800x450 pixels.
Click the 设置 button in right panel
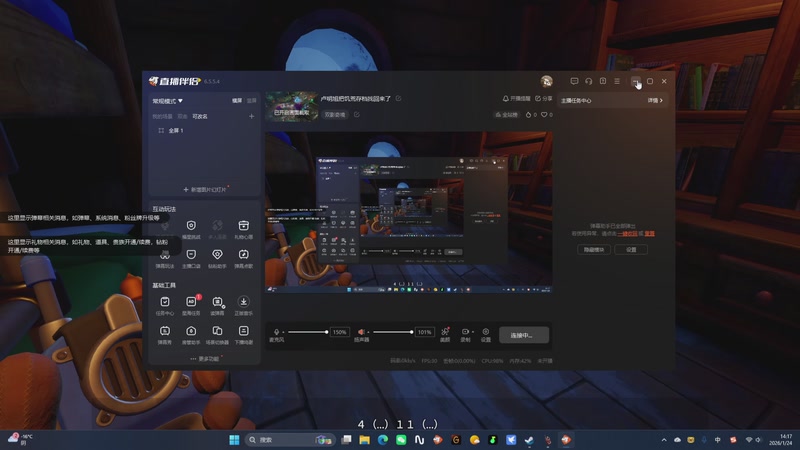(x=631, y=249)
